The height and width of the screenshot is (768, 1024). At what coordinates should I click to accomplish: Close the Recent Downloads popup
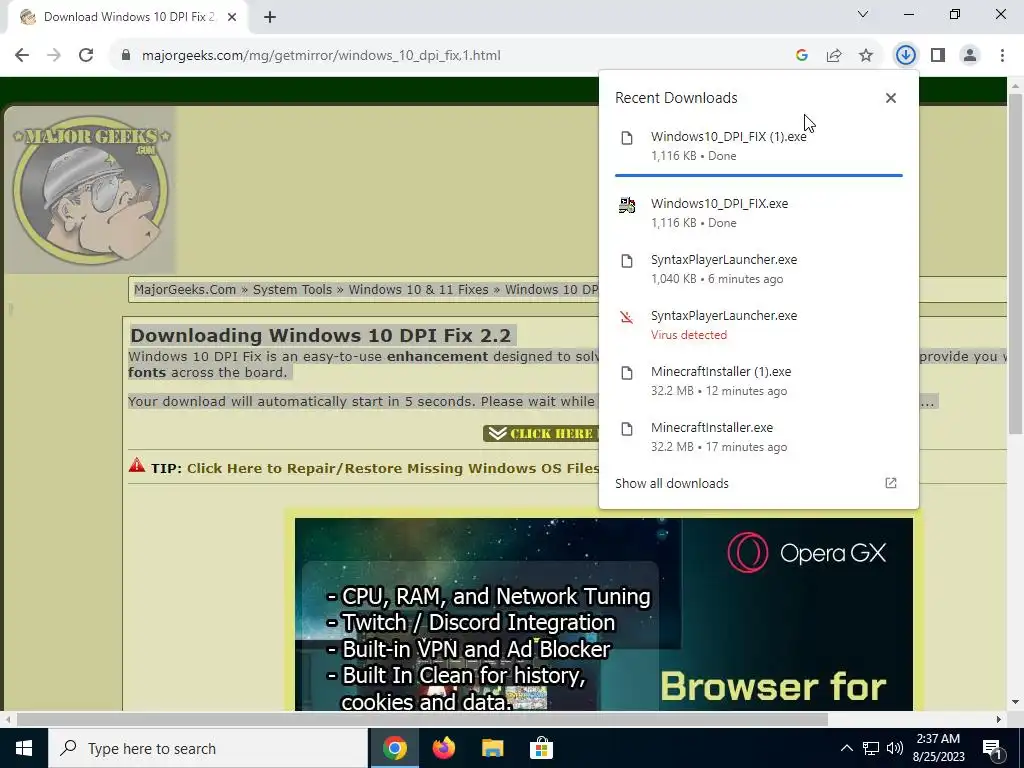tap(891, 98)
